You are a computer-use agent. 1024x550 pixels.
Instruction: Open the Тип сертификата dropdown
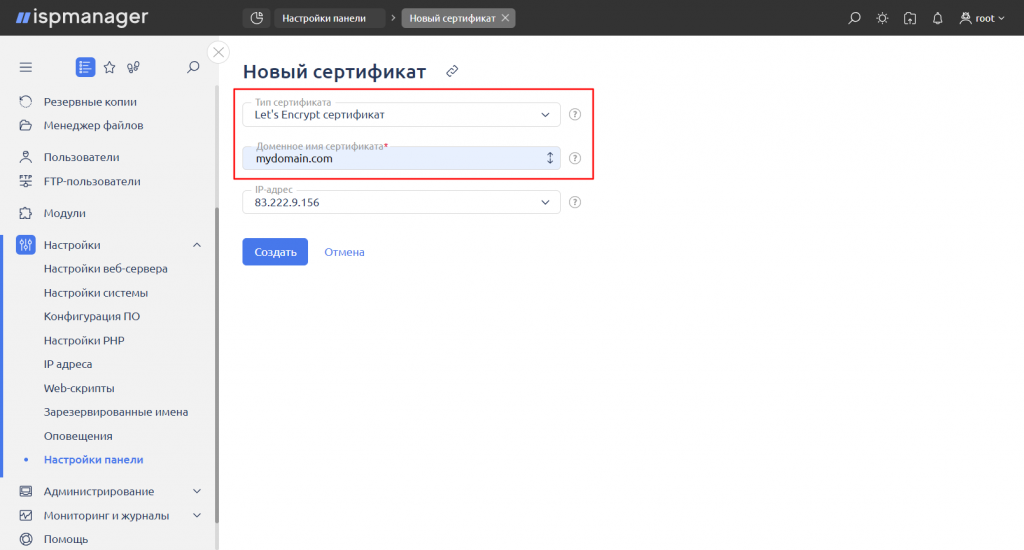401,114
